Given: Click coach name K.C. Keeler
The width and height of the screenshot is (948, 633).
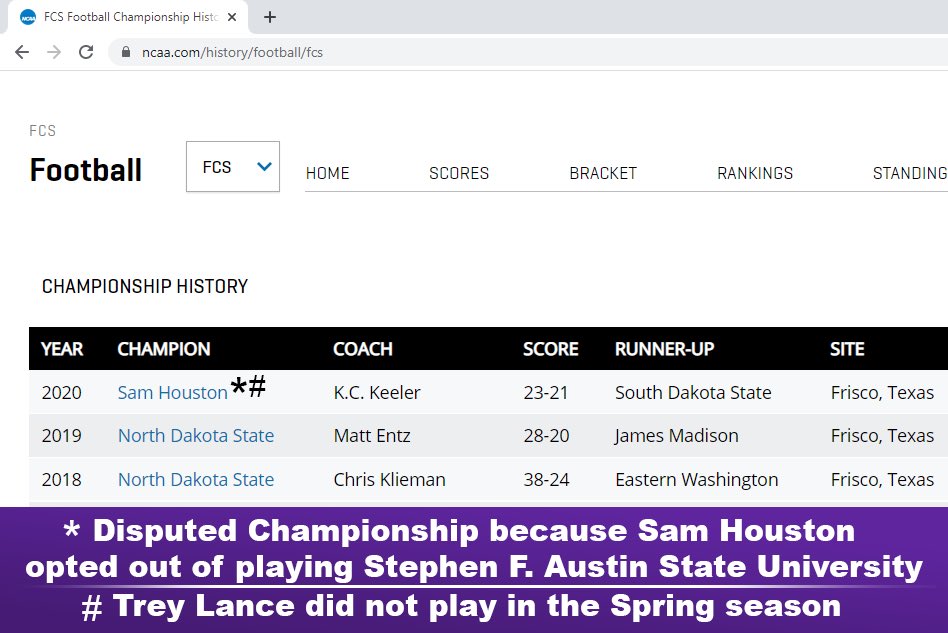Looking at the screenshot, I should coord(377,393).
